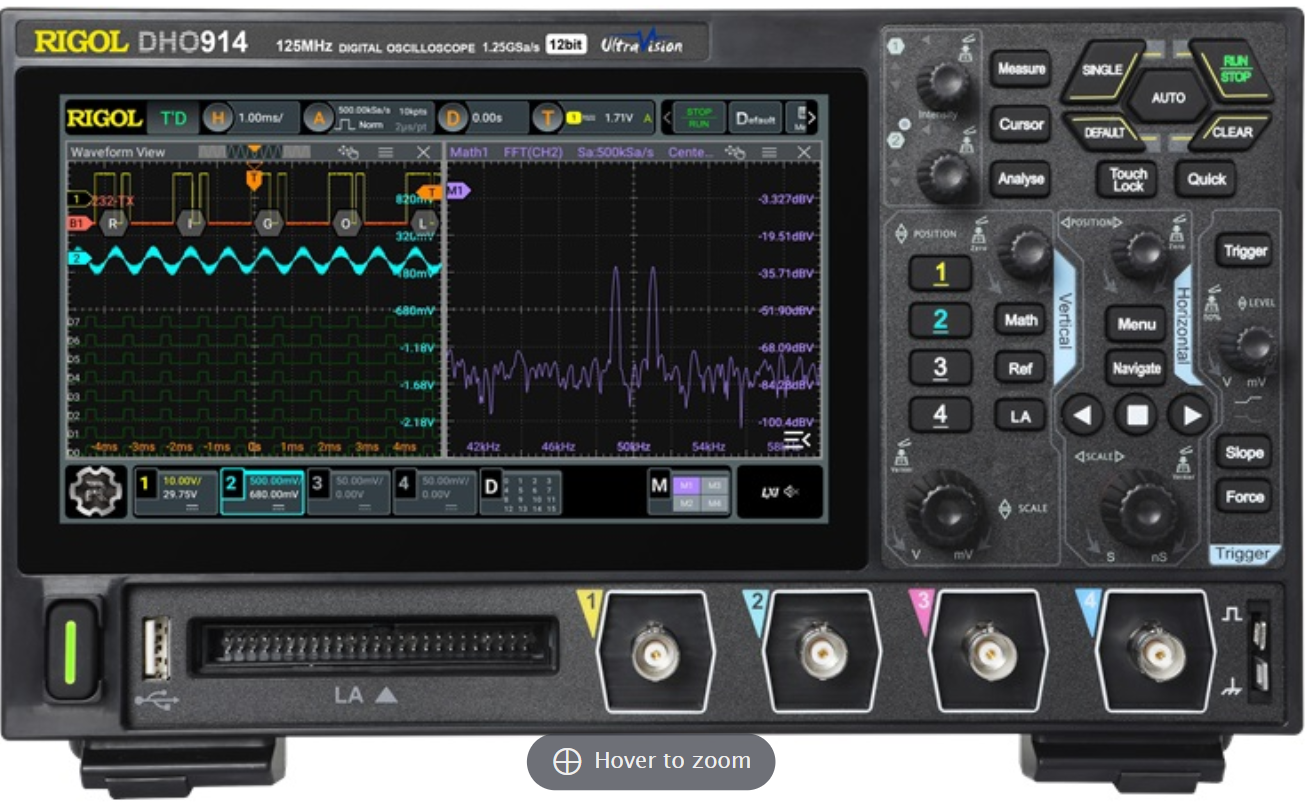
Task: Tap the on-screen STOP/RUN indicator
Action: tap(698, 118)
